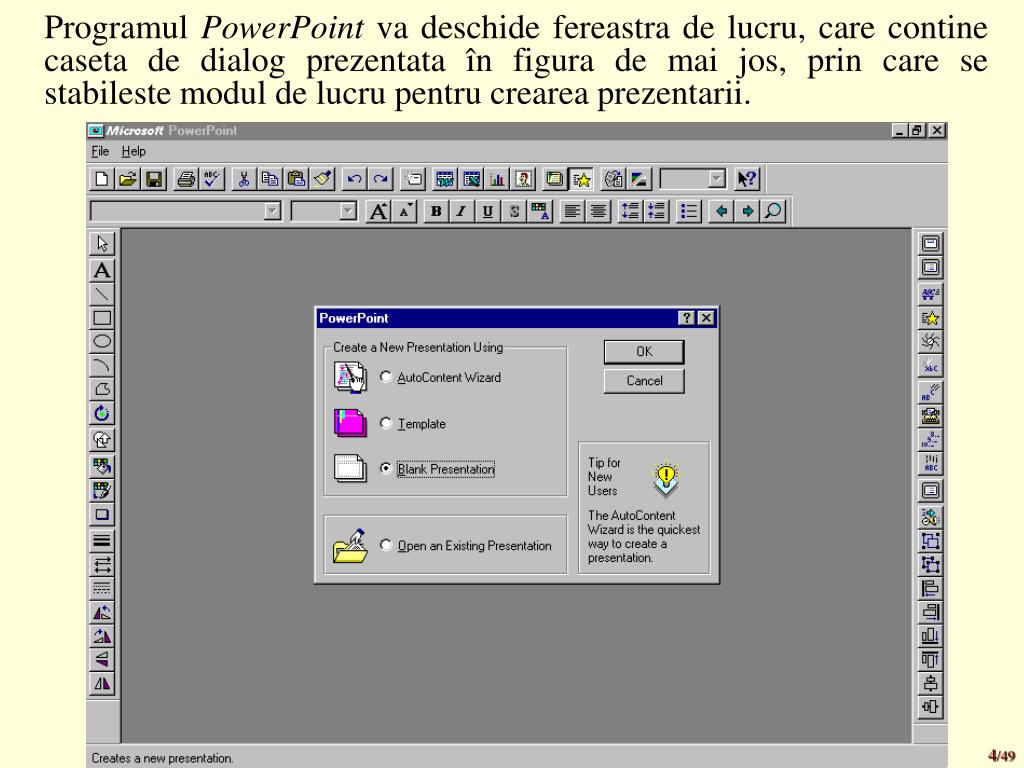Click the Increase Font Size icon

[x=378, y=212]
